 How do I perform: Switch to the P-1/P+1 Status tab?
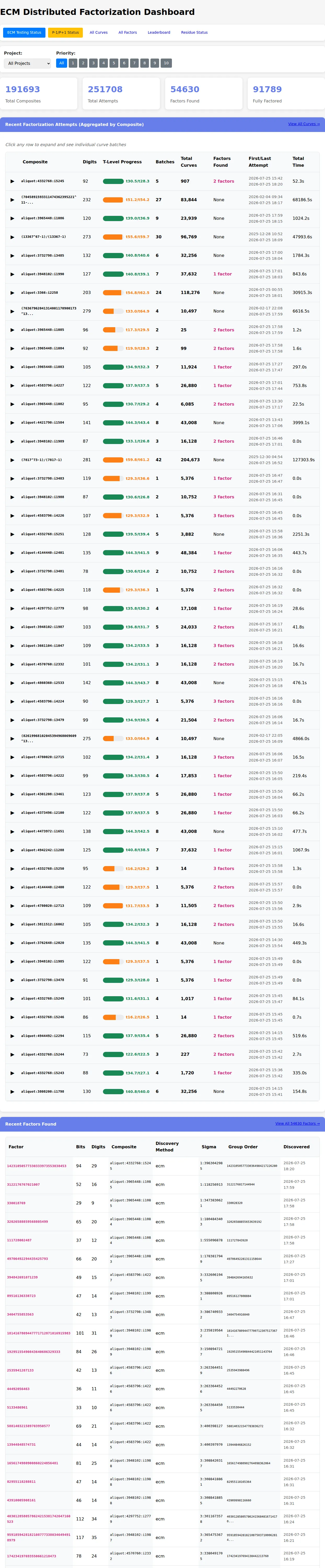65,32
